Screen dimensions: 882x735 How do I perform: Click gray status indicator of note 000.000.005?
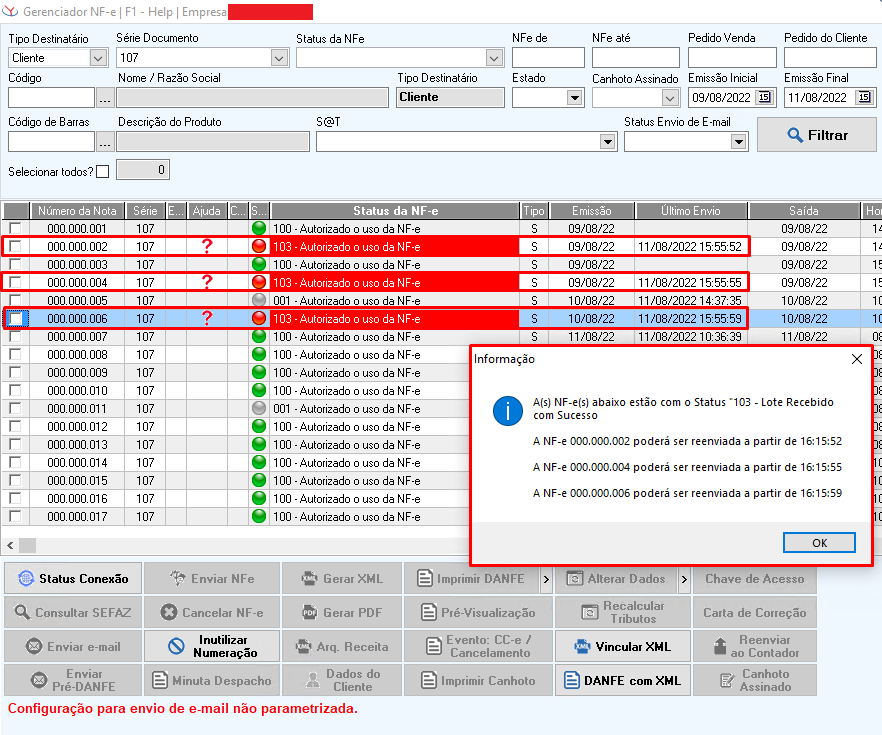259,301
